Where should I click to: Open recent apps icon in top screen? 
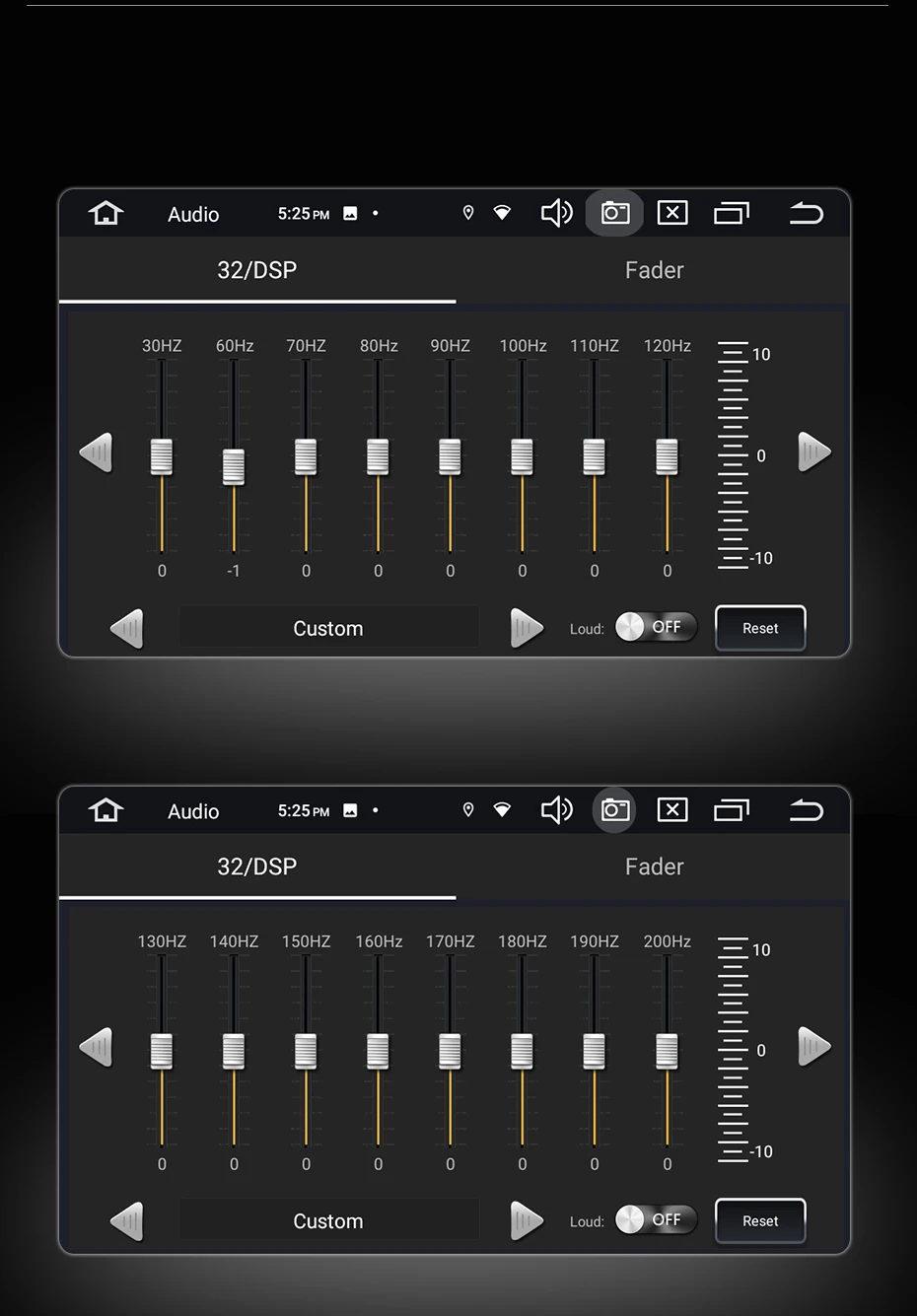pos(732,213)
